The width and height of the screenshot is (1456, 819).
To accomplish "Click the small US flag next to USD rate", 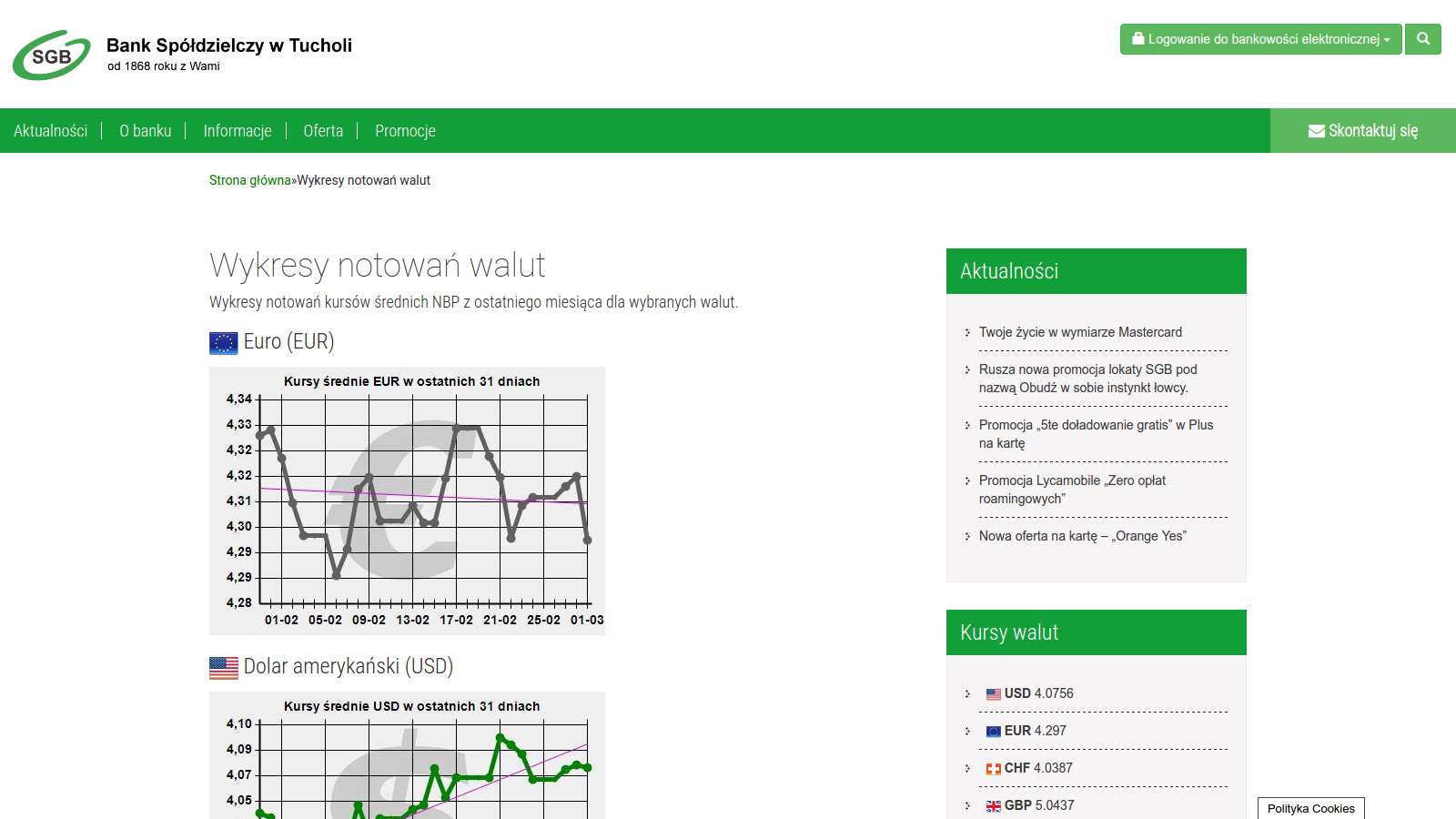I will (x=993, y=694).
